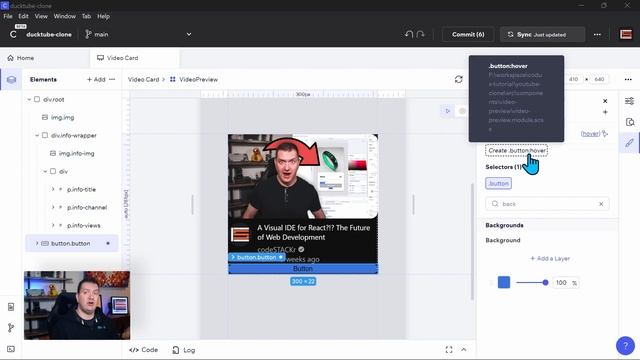
Task: Click the play interaction mode icon on the stage
Action: tap(447, 111)
